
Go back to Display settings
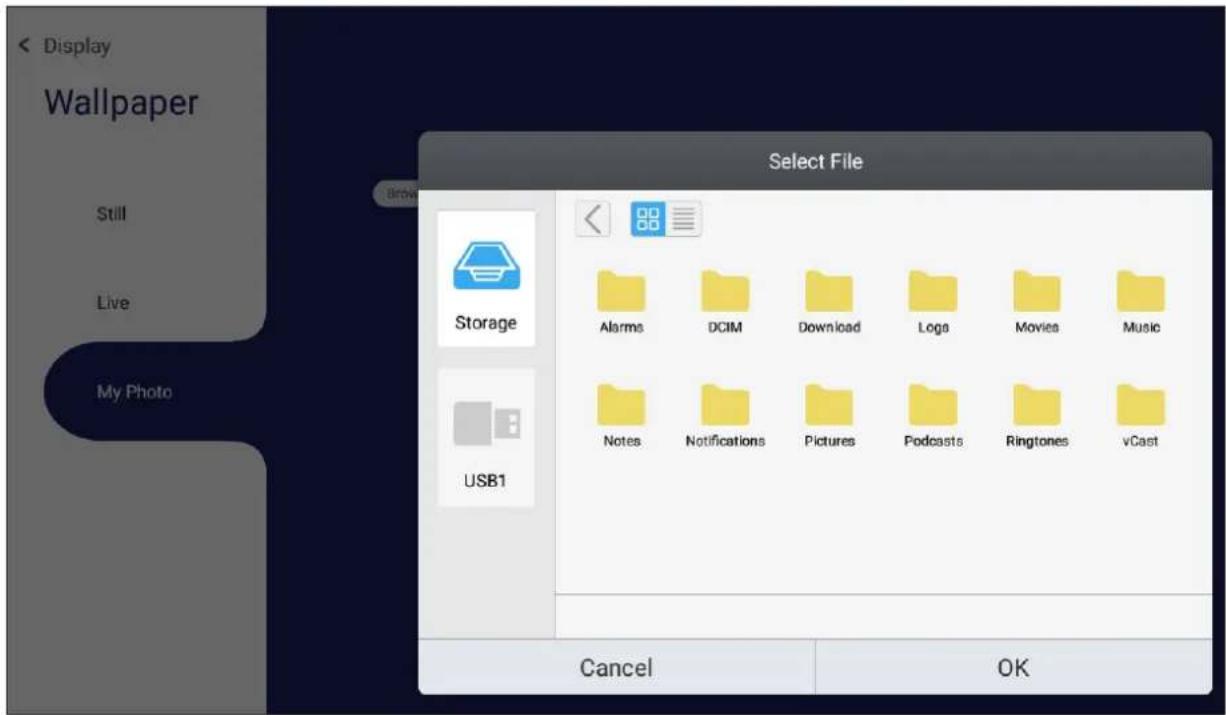click(65, 46)
